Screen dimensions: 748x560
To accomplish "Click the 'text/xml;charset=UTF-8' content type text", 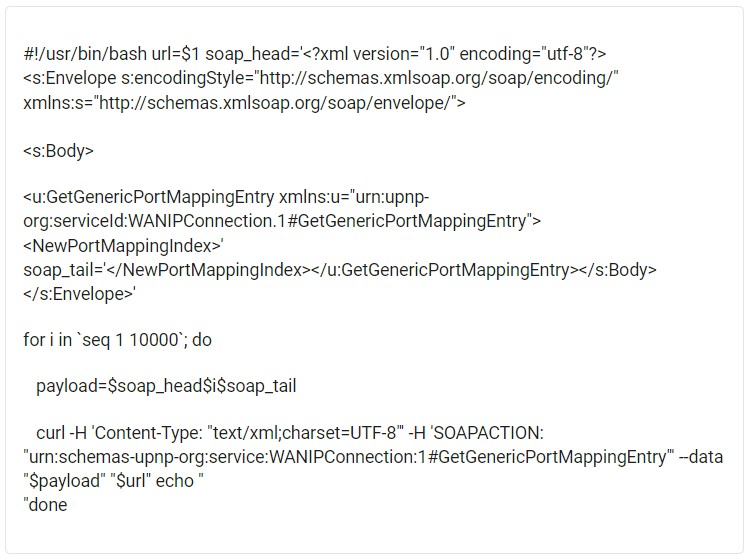I will [304, 433].
